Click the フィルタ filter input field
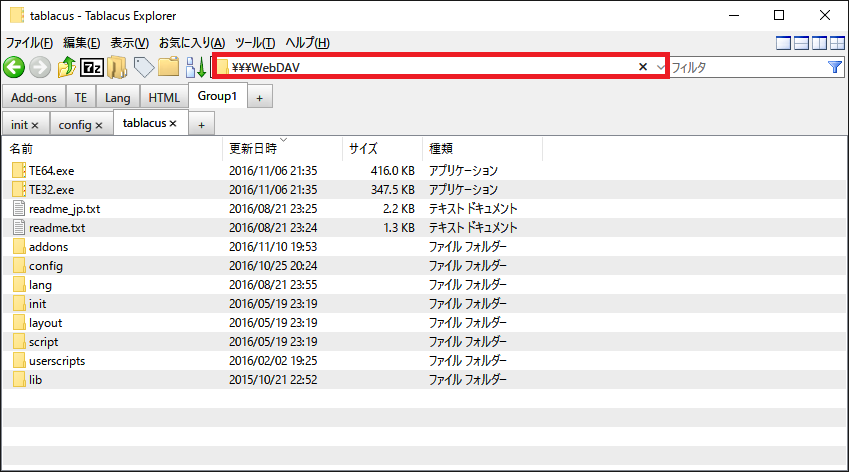This screenshot has height=472, width=849. [748, 67]
